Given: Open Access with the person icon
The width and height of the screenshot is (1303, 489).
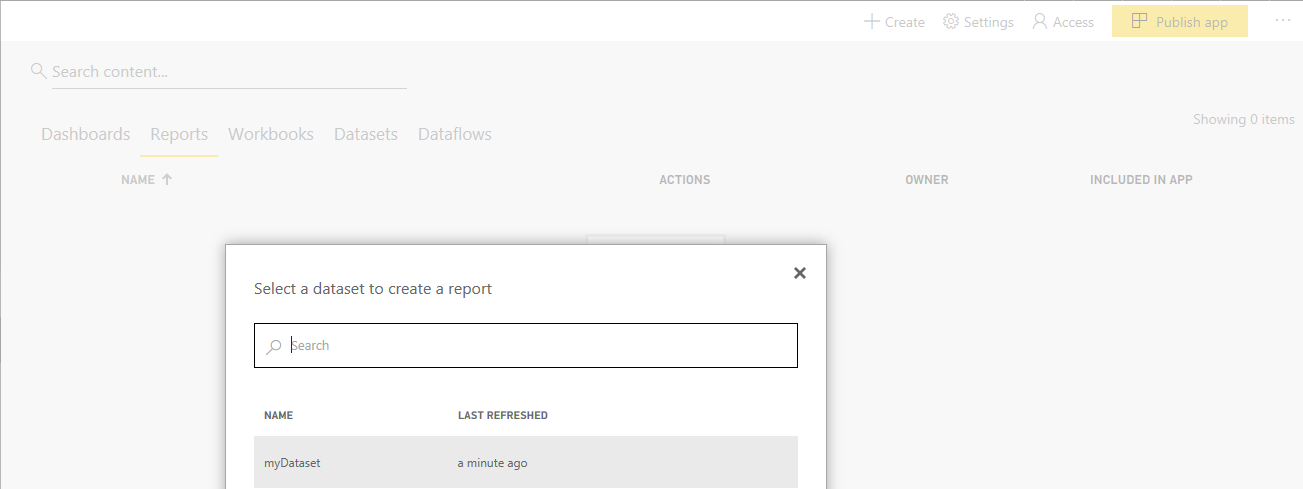Looking at the screenshot, I should [1040, 22].
